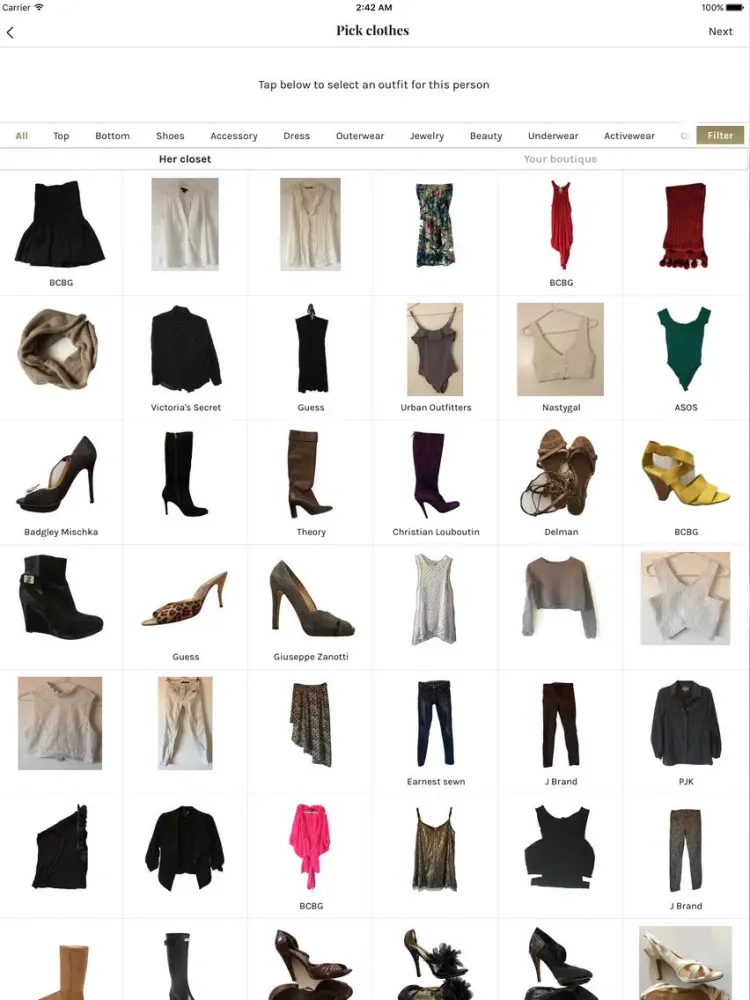Pick the white knit sleeveless top

tap(435, 599)
